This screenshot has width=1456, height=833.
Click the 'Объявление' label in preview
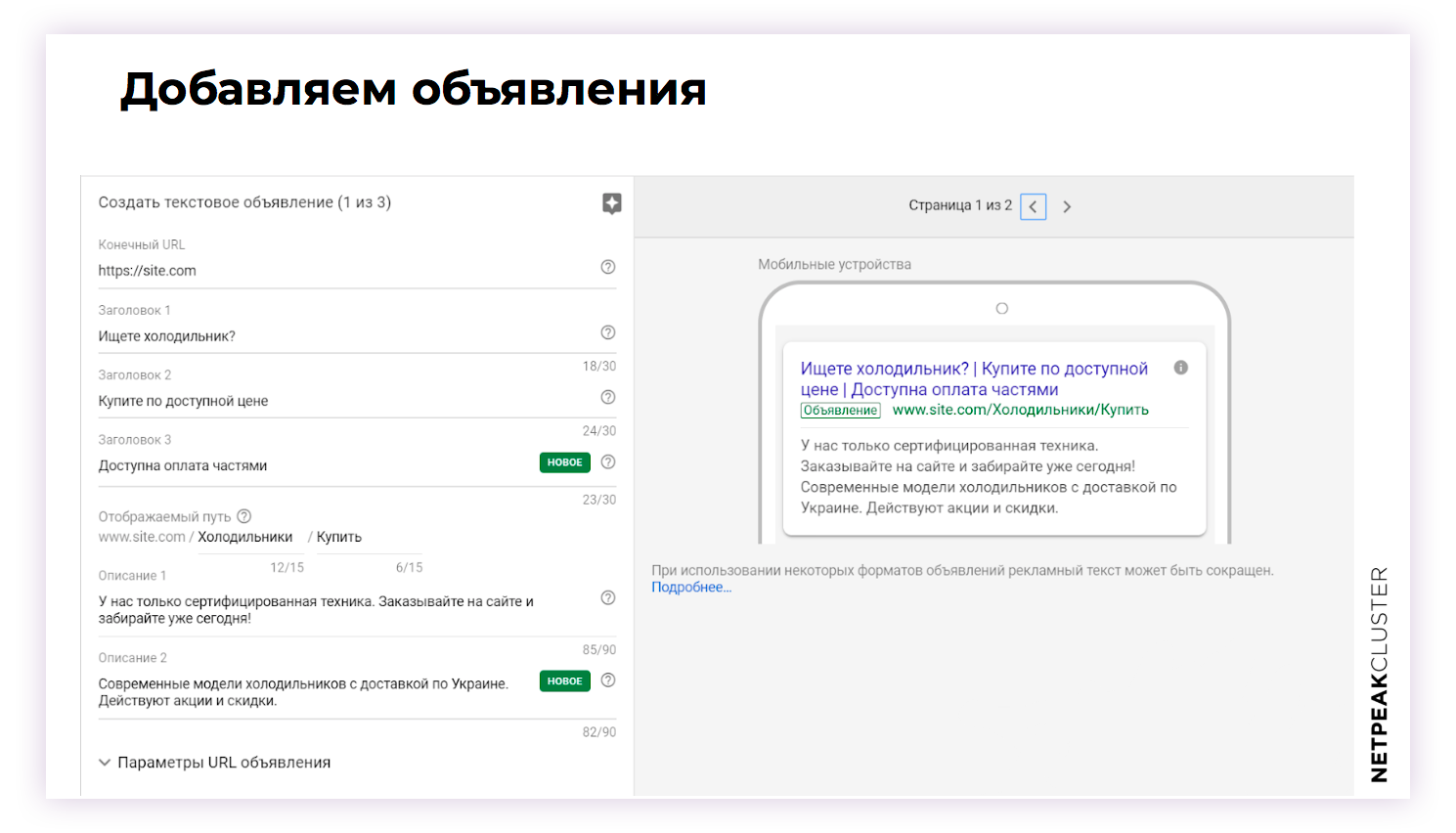(x=841, y=411)
